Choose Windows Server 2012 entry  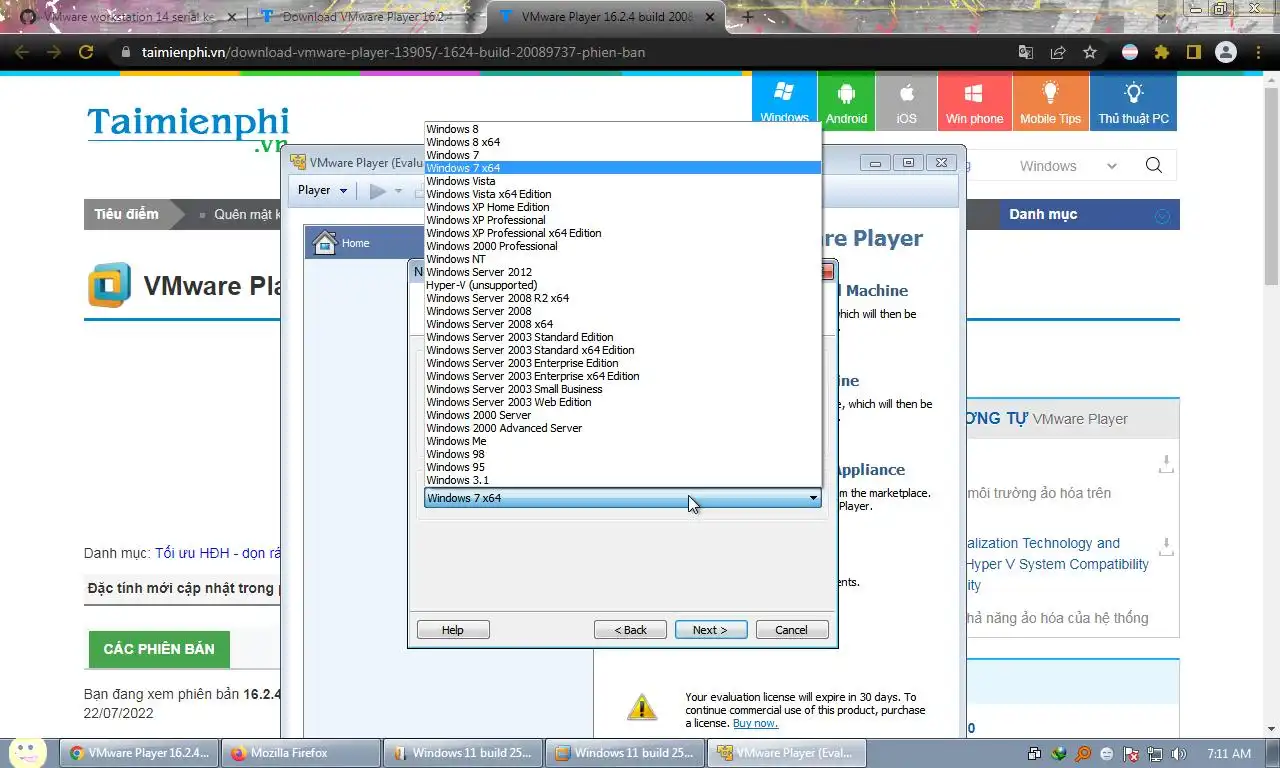[x=622, y=272]
